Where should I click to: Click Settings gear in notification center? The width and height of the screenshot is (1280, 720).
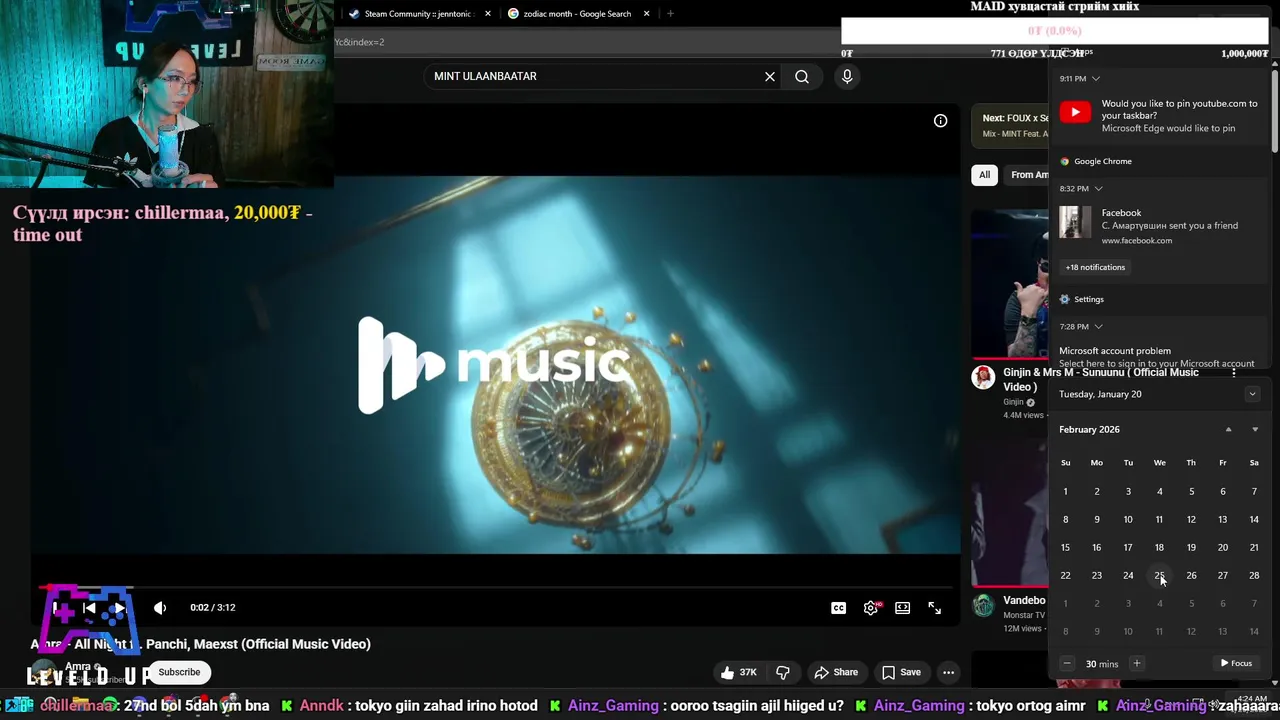(1064, 299)
